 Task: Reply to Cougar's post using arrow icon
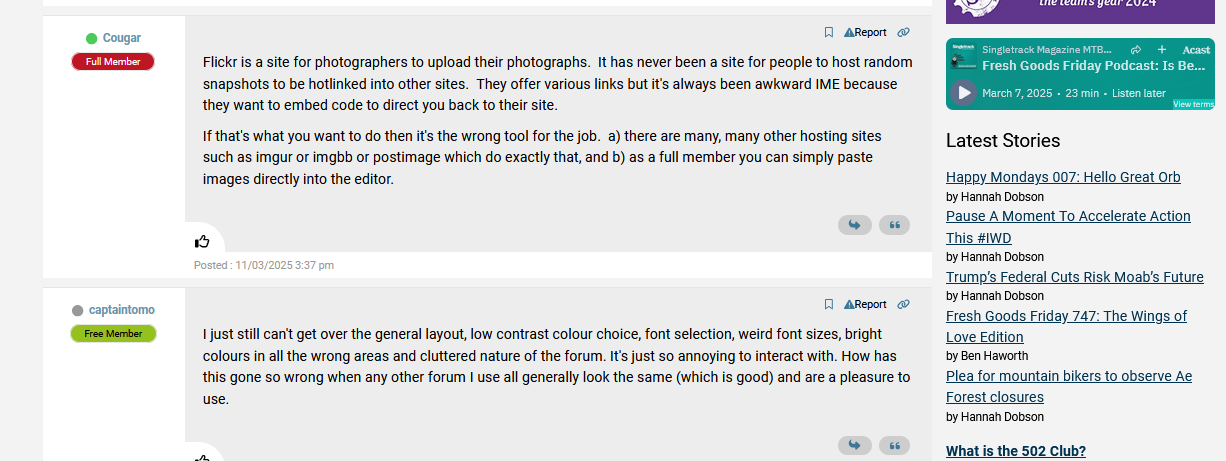[x=854, y=225]
